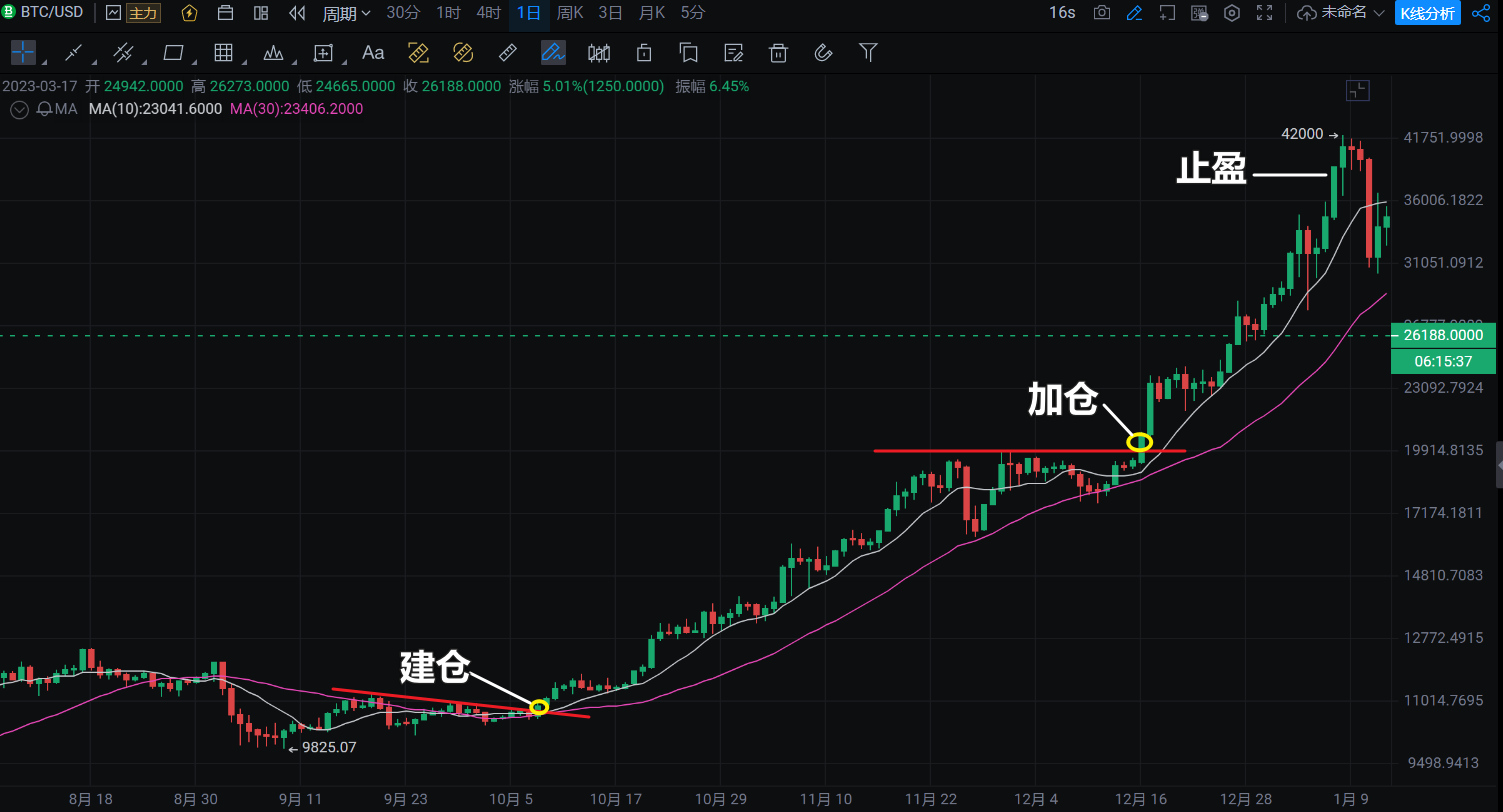Enter fullscreen chart mode
Viewport: 1503px width, 812px height.
1265,13
